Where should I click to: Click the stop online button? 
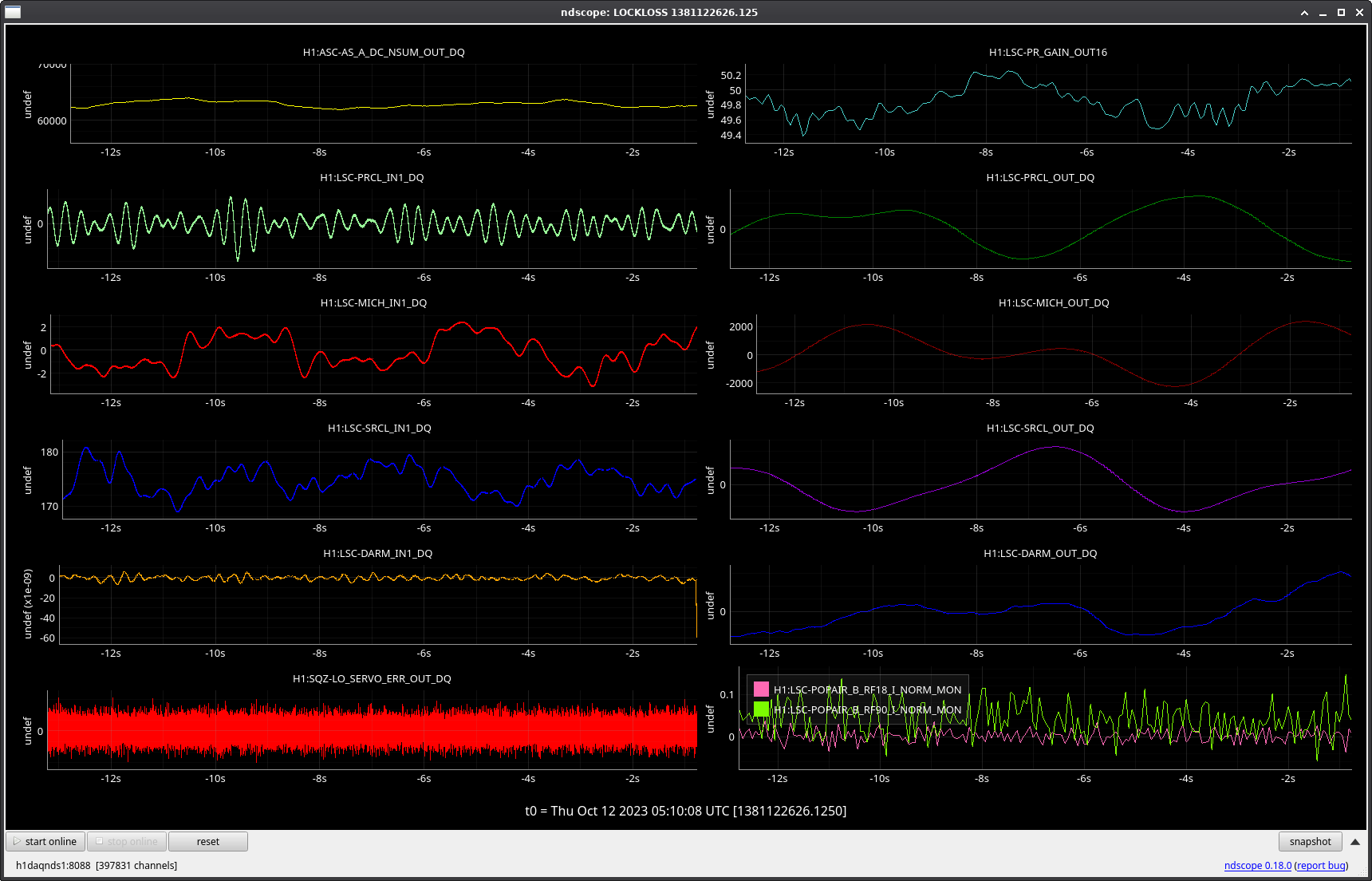[x=126, y=841]
